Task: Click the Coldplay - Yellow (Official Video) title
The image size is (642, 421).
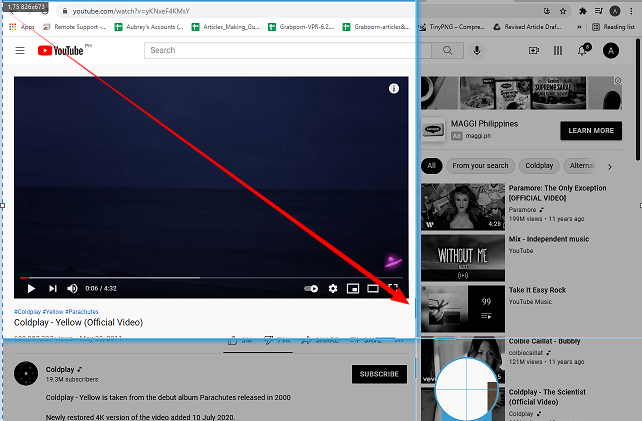Action: [78, 323]
